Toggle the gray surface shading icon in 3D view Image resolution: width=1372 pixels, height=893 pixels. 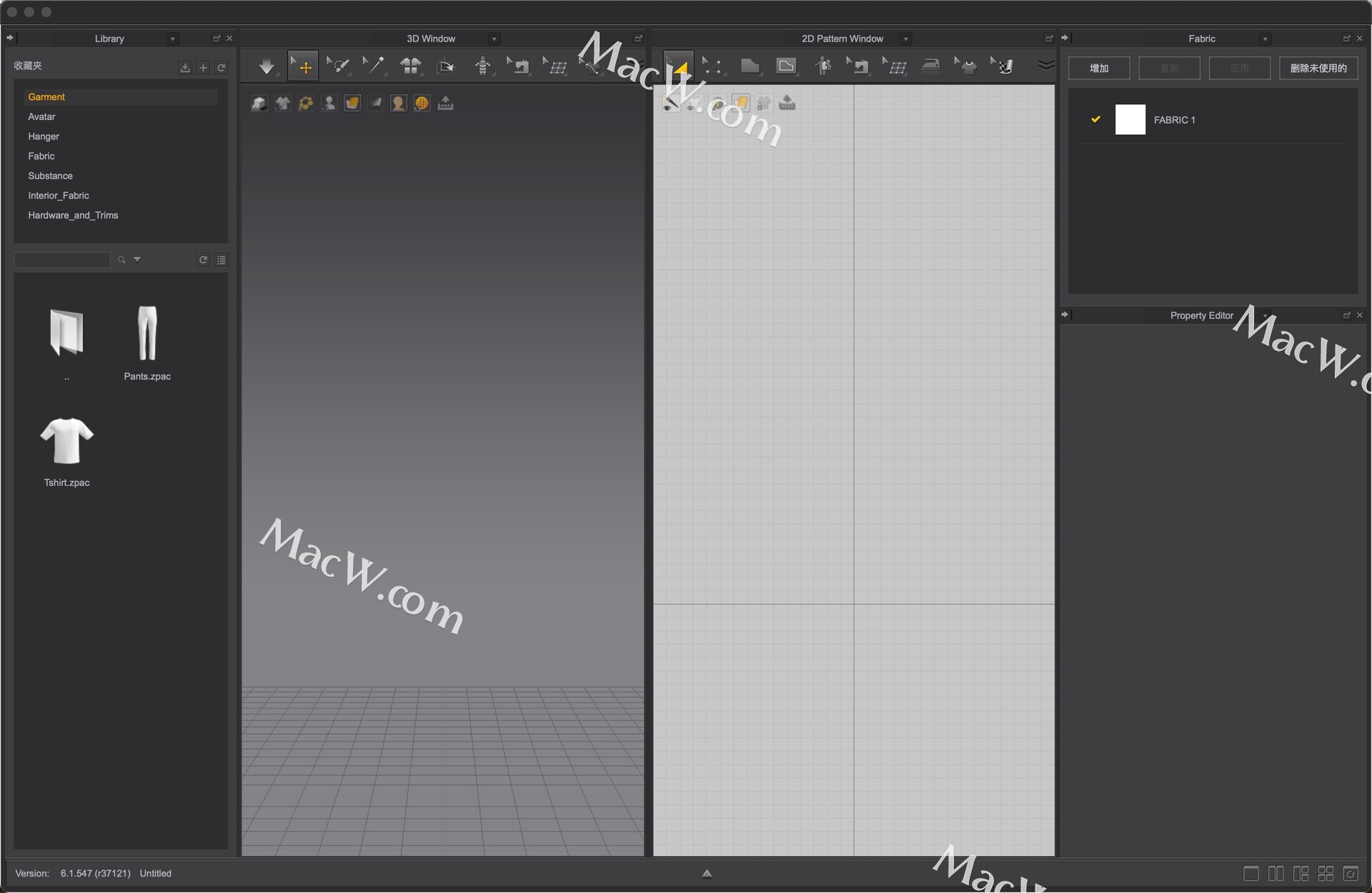coord(375,104)
